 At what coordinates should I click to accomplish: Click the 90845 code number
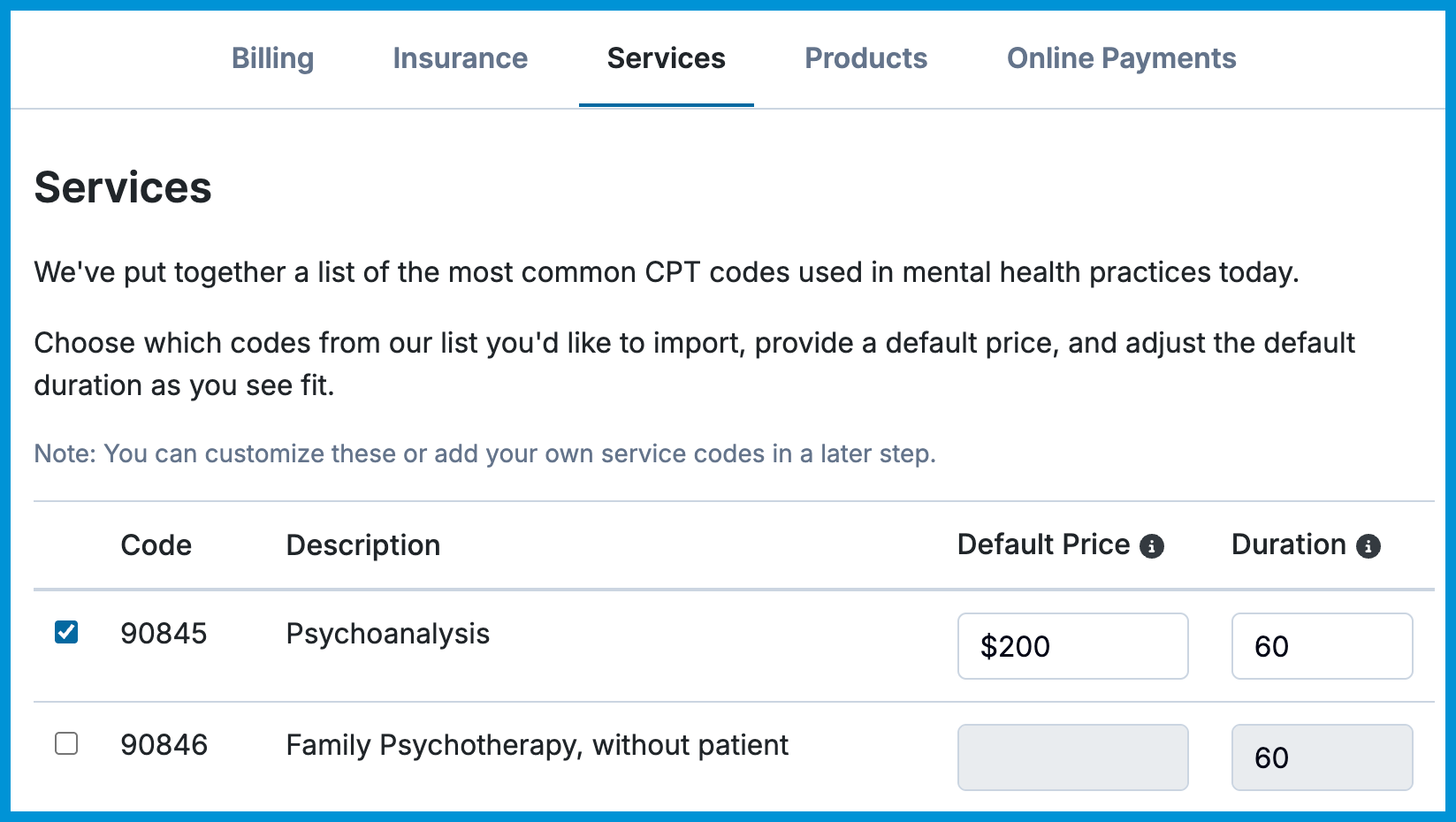point(164,634)
